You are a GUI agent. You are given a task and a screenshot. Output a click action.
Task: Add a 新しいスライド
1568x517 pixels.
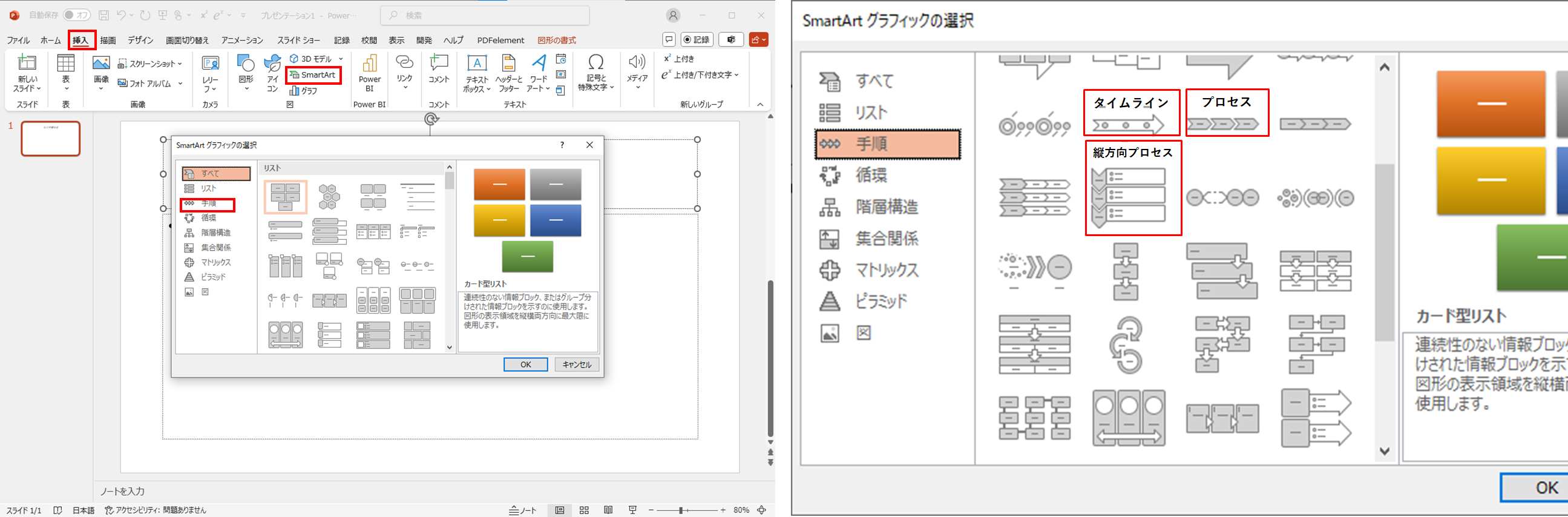tap(27, 73)
